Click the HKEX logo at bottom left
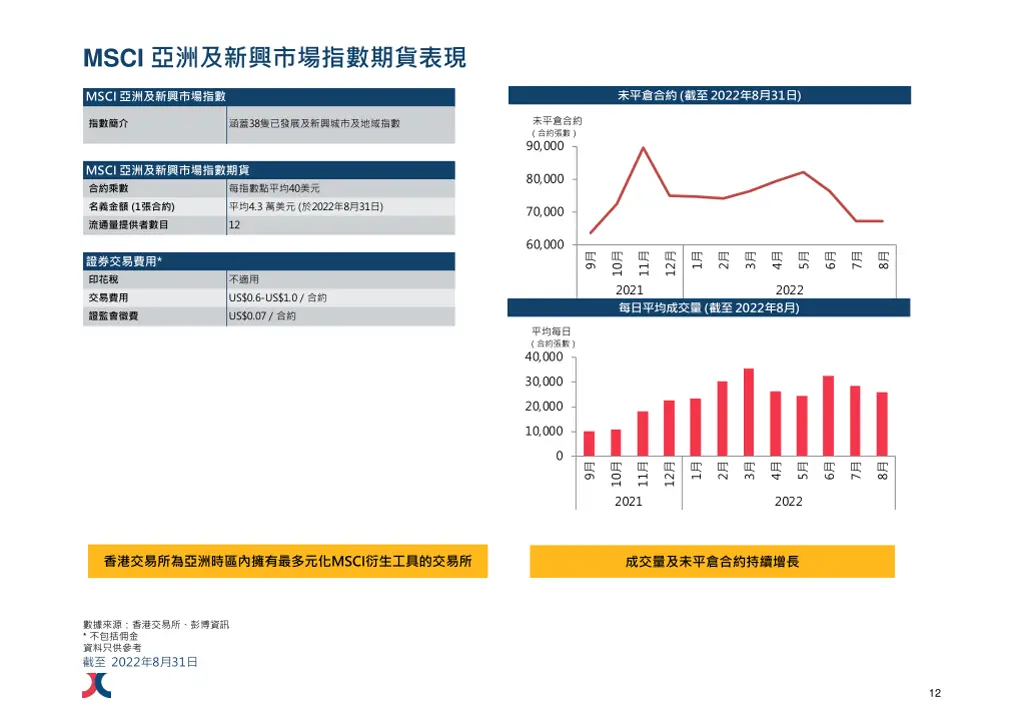Viewport: 1024px width, 724px height. 97,685
